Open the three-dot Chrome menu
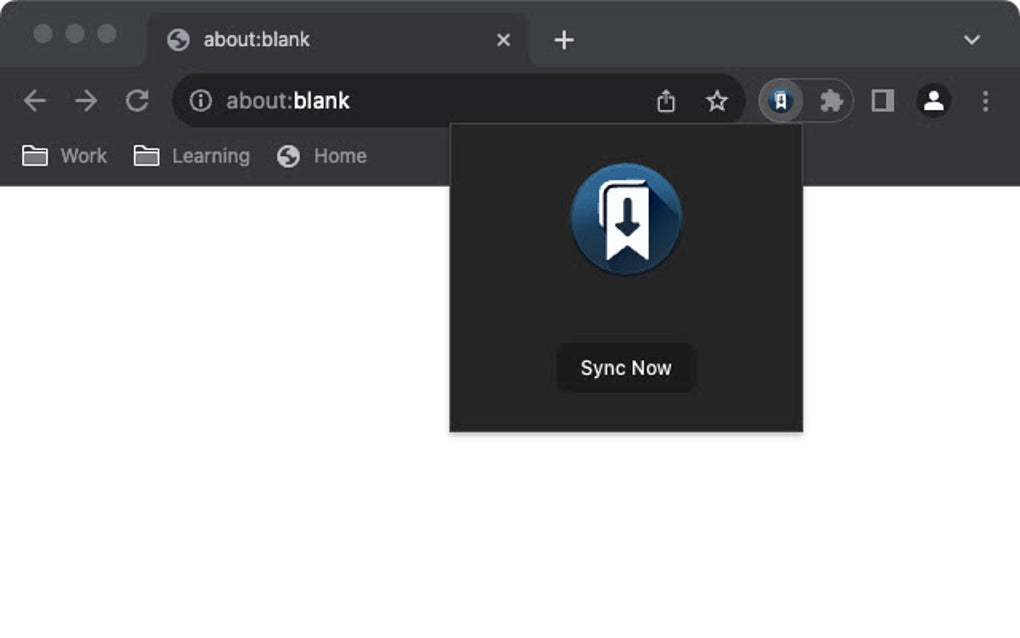The width and height of the screenshot is (1020, 638). pyautogui.click(x=984, y=100)
